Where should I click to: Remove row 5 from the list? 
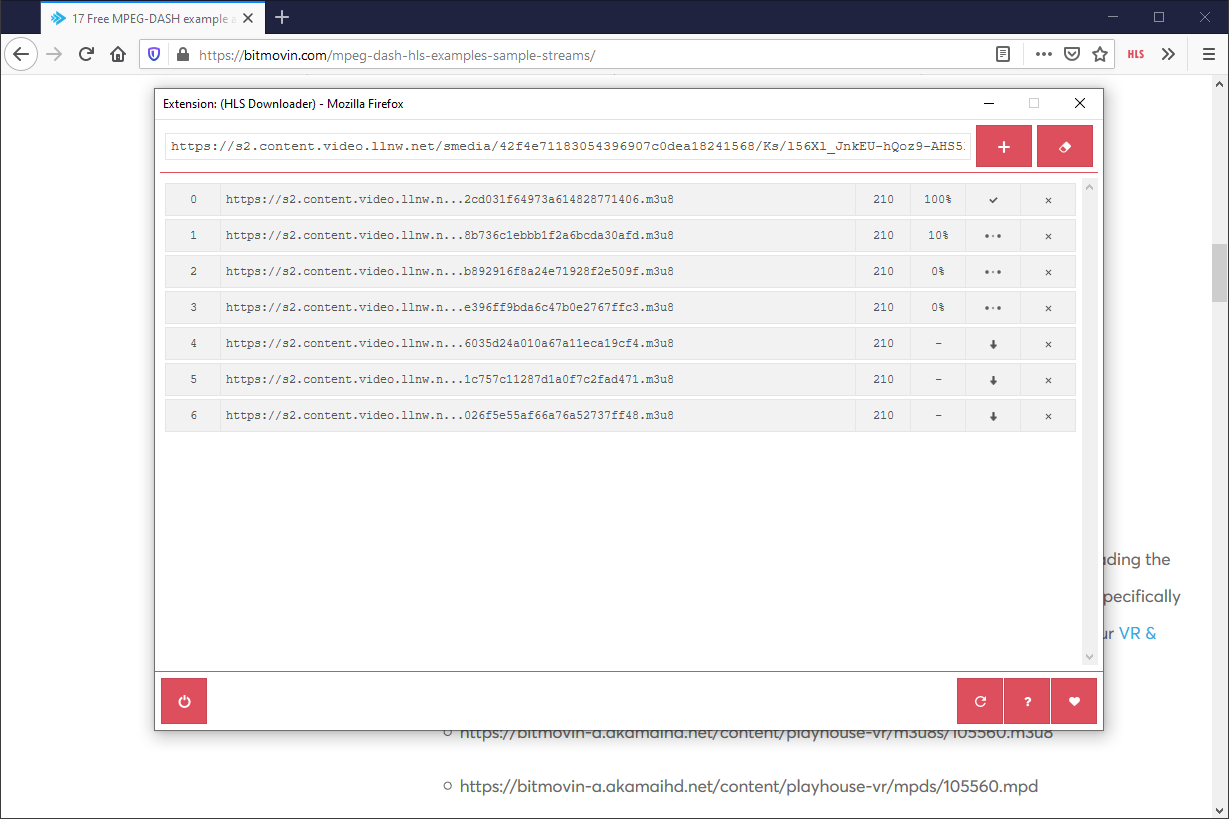point(1048,380)
